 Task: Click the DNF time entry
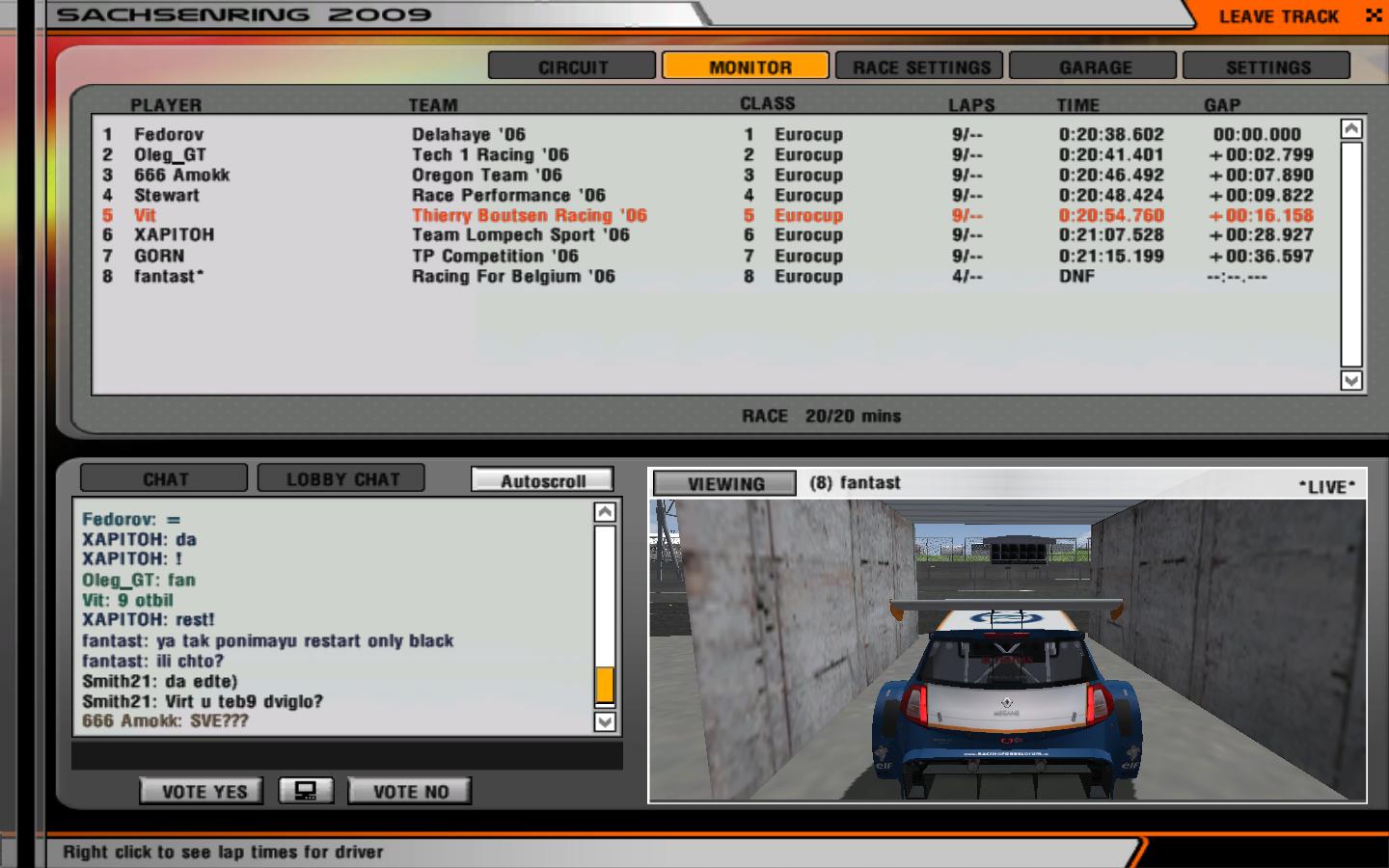point(1076,276)
